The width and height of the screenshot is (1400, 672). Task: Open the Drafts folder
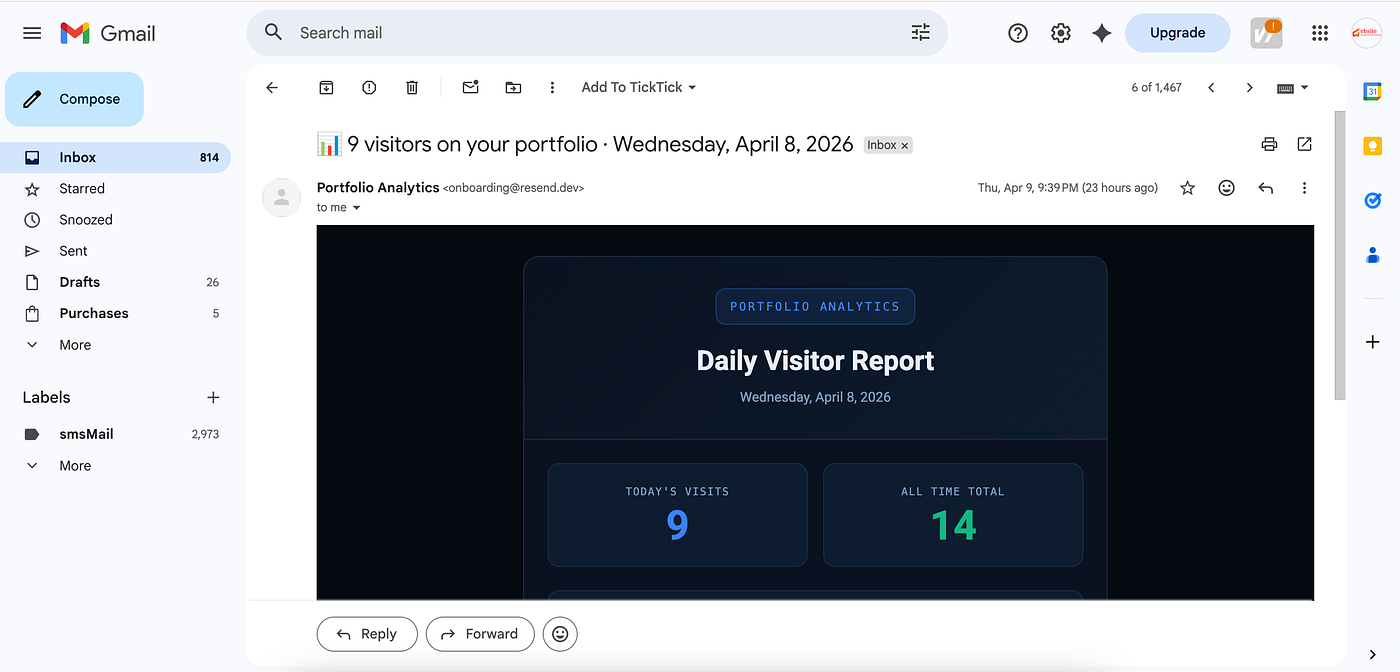pyautogui.click(x=115, y=282)
